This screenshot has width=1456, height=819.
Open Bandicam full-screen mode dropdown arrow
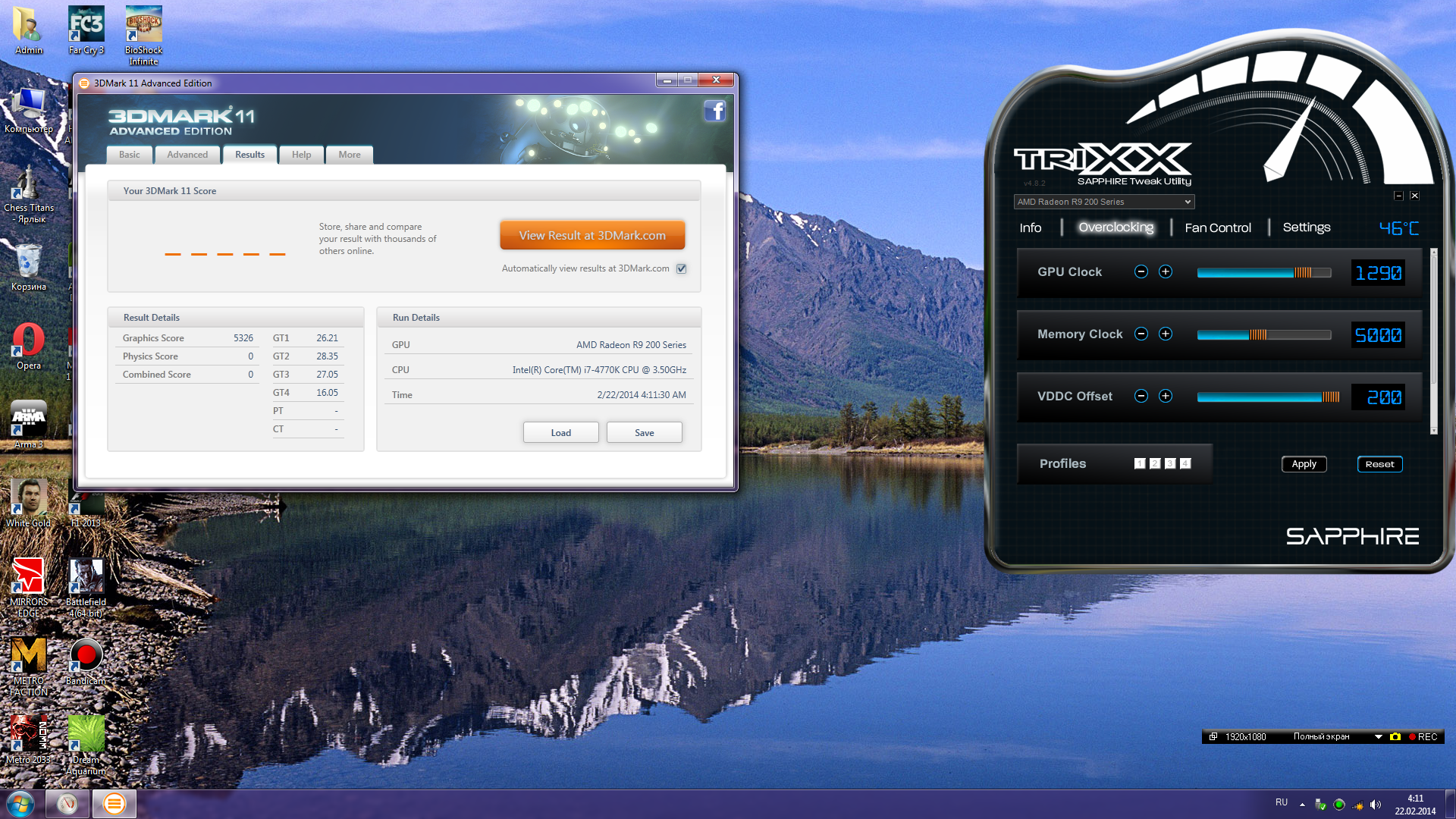tap(1378, 736)
